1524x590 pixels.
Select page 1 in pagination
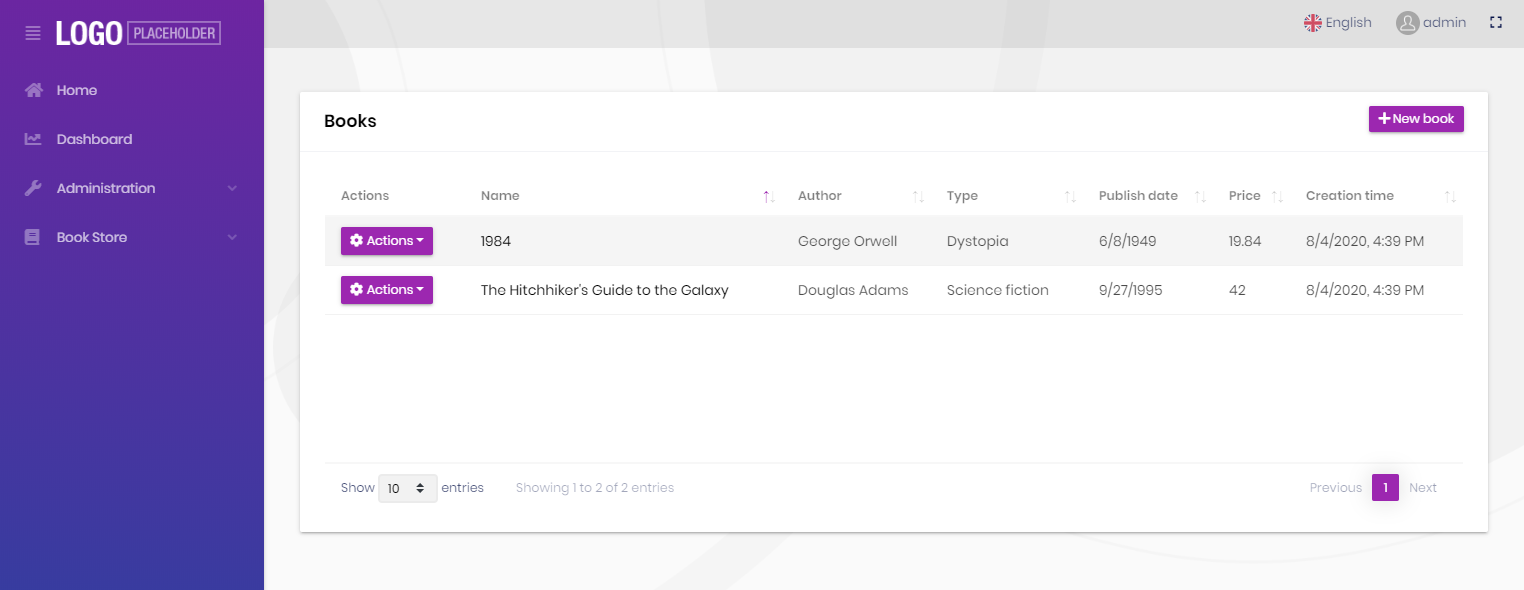[x=1385, y=488]
